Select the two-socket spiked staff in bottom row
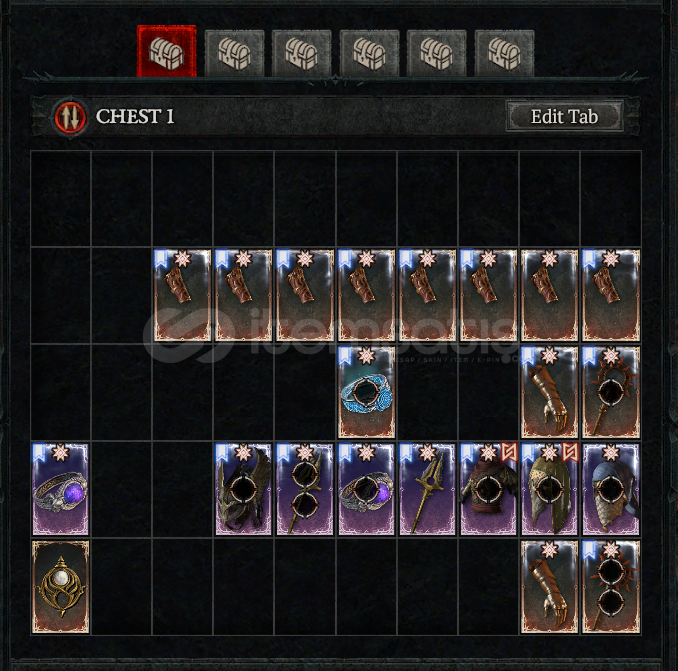Viewport: 678px width, 671px height. pyautogui.click(x=611, y=586)
